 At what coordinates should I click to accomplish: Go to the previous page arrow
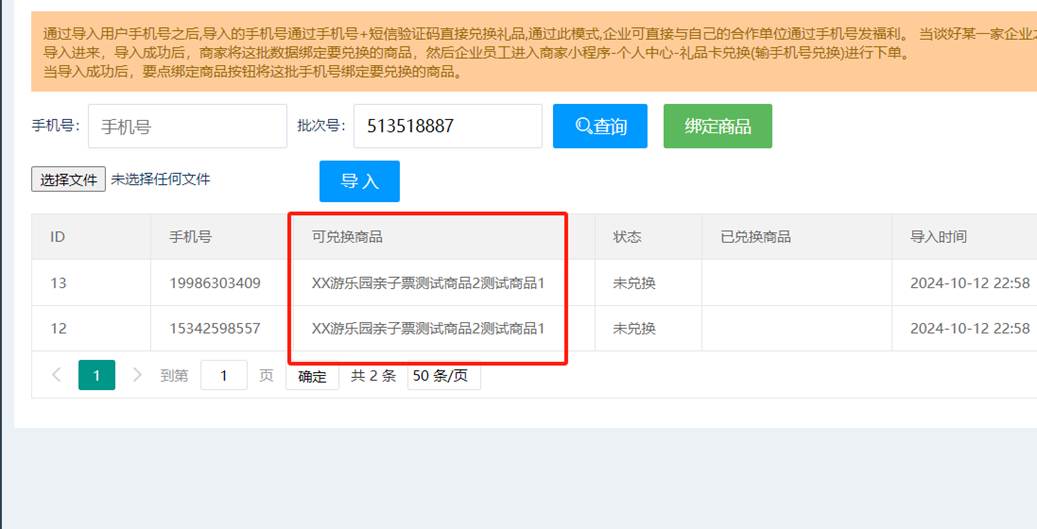coord(56,375)
